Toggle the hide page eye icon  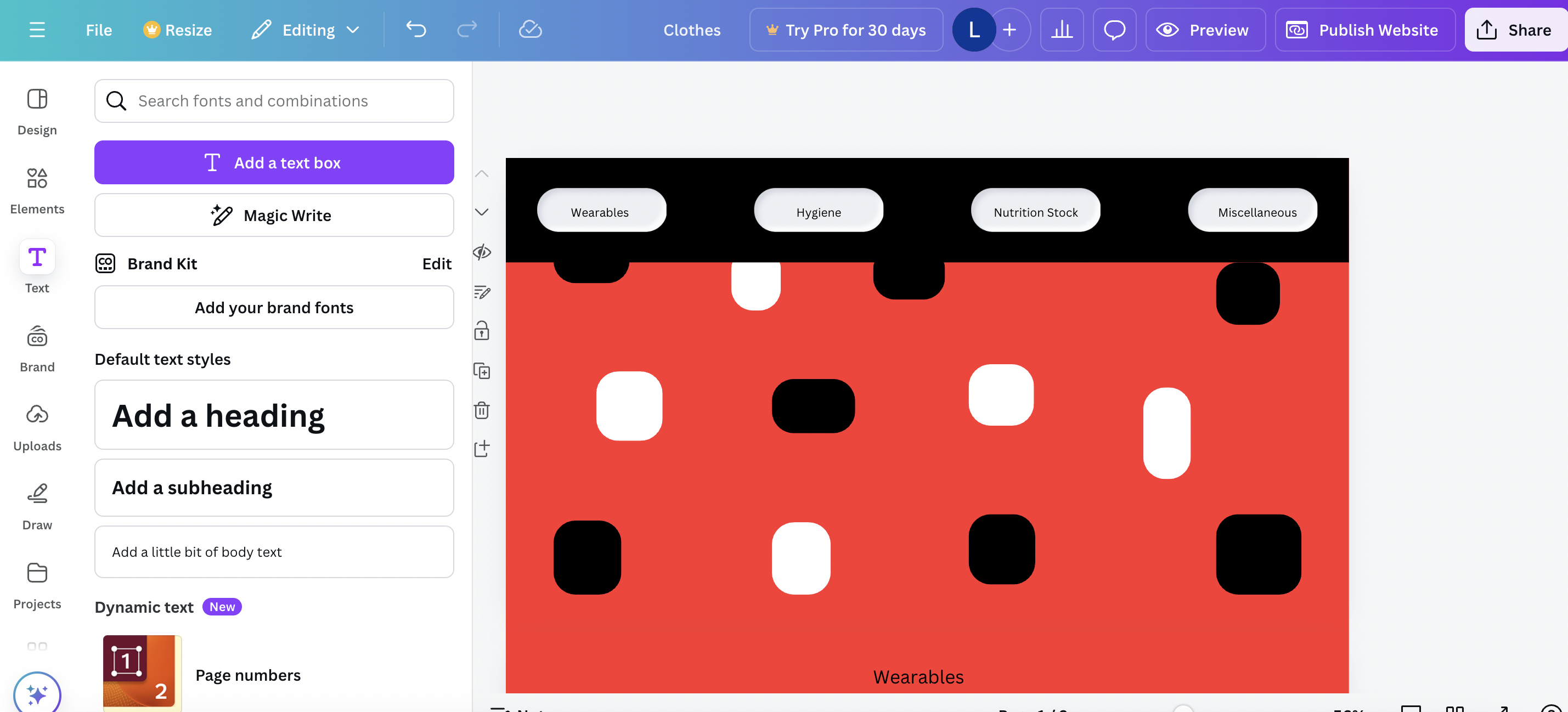pos(482,252)
